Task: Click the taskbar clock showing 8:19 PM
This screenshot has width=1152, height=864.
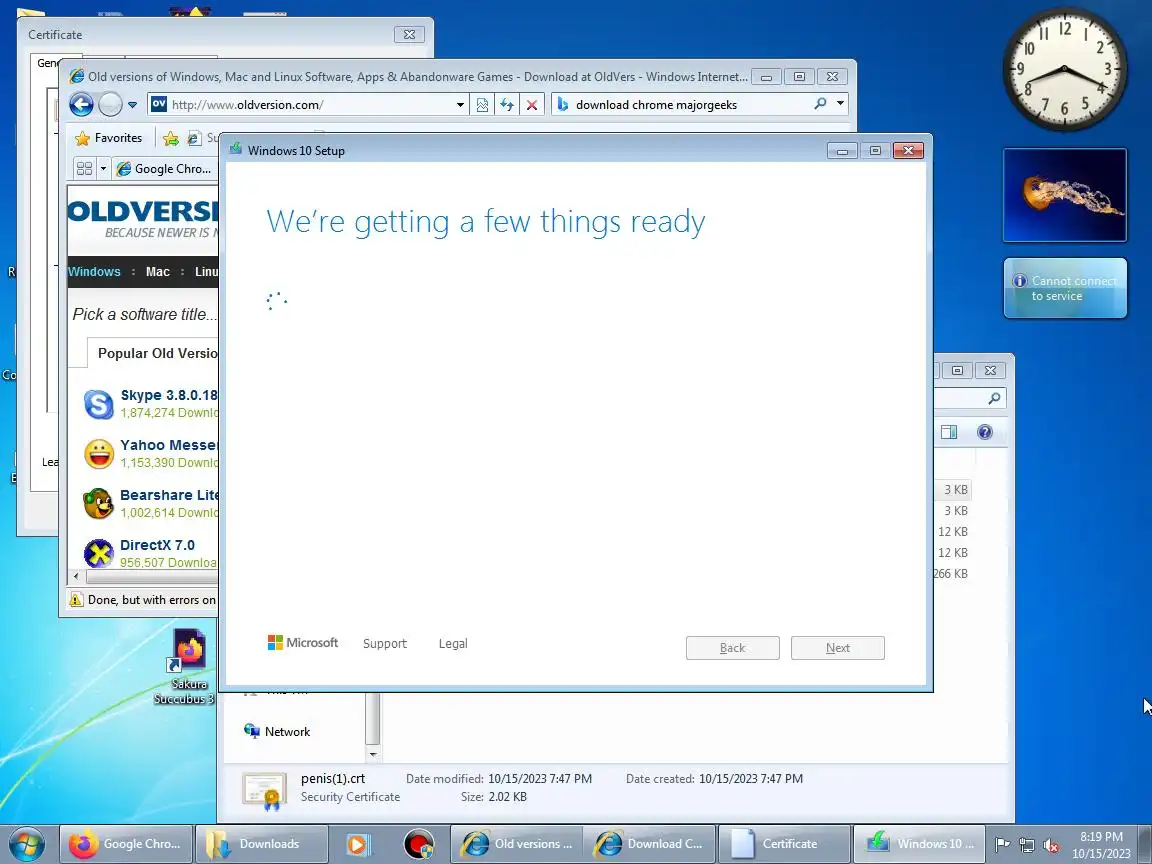Action: coord(1101,845)
